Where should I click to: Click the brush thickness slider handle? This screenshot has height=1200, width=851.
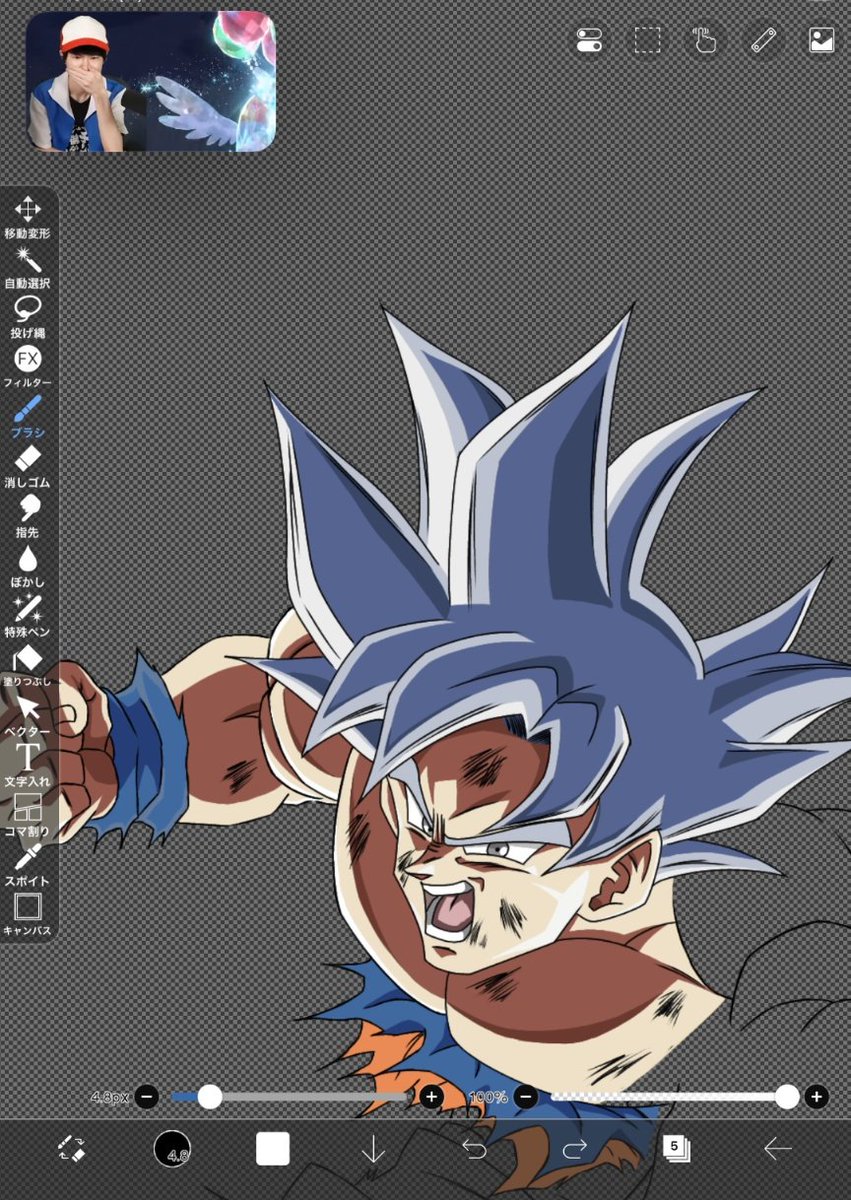[x=210, y=1097]
